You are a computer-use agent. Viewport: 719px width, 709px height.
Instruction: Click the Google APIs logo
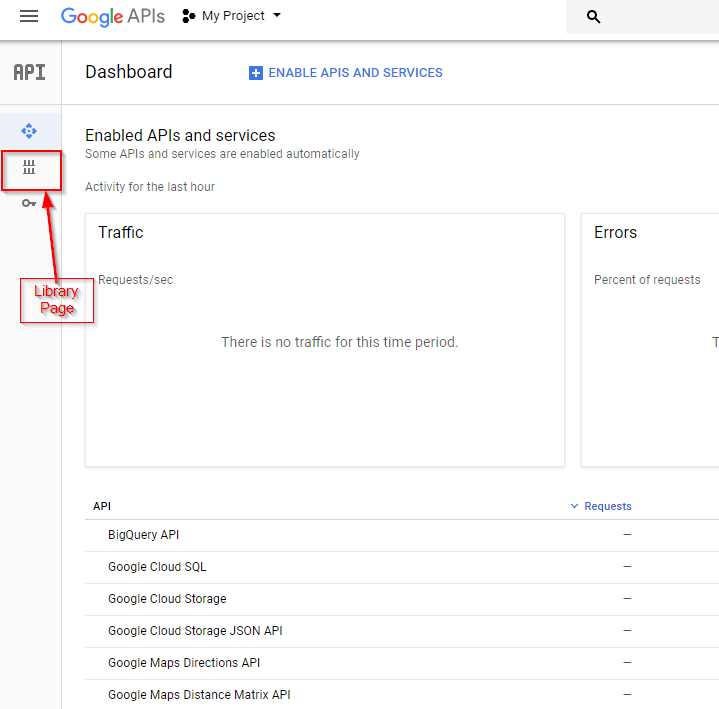[112, 17]
